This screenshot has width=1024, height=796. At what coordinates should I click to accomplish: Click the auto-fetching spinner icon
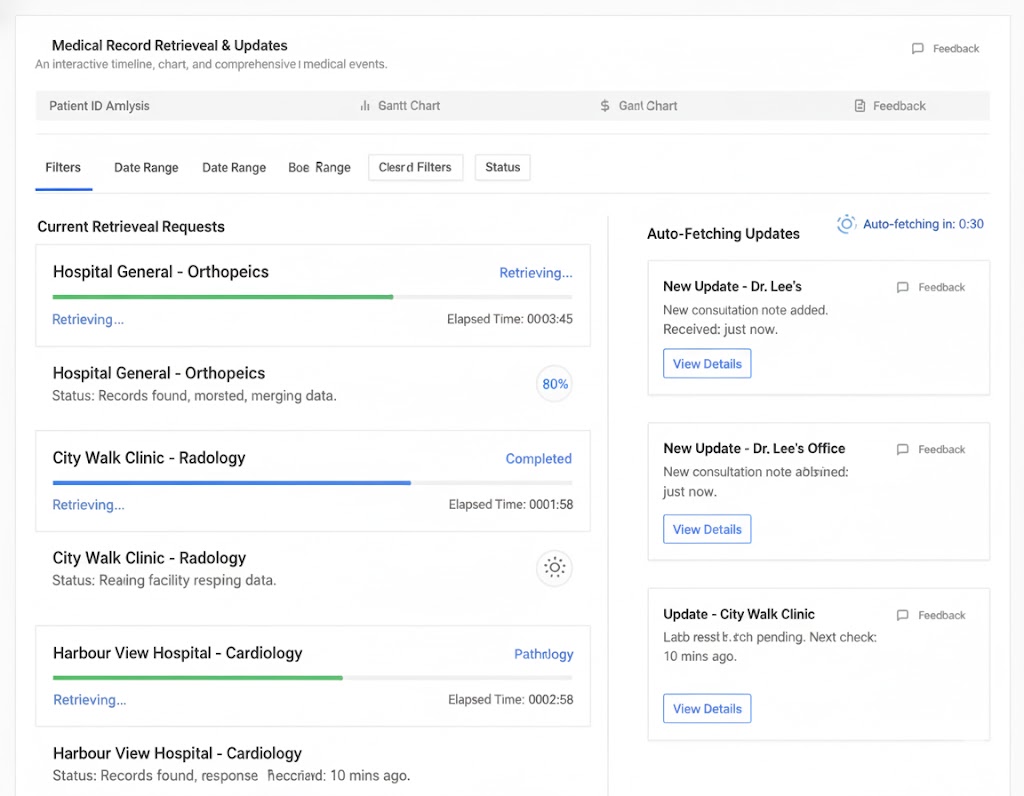846,224
